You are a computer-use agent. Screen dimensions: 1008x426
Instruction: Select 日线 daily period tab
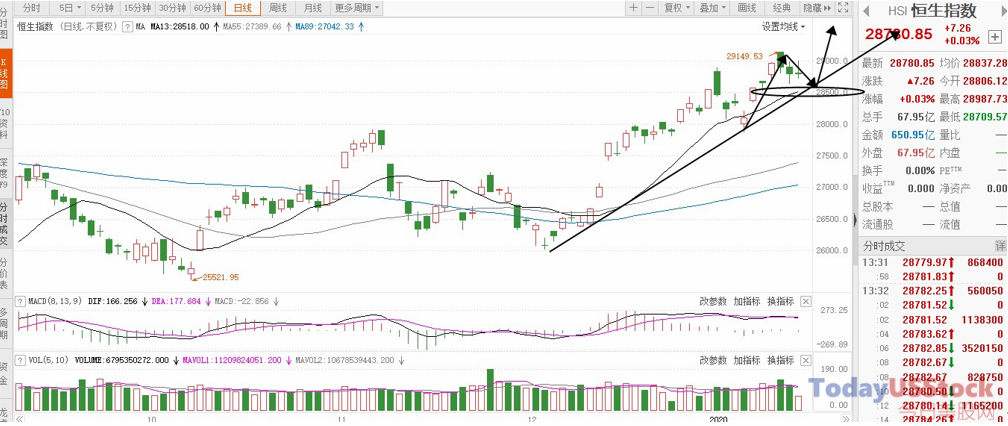[x=243, y=8]
